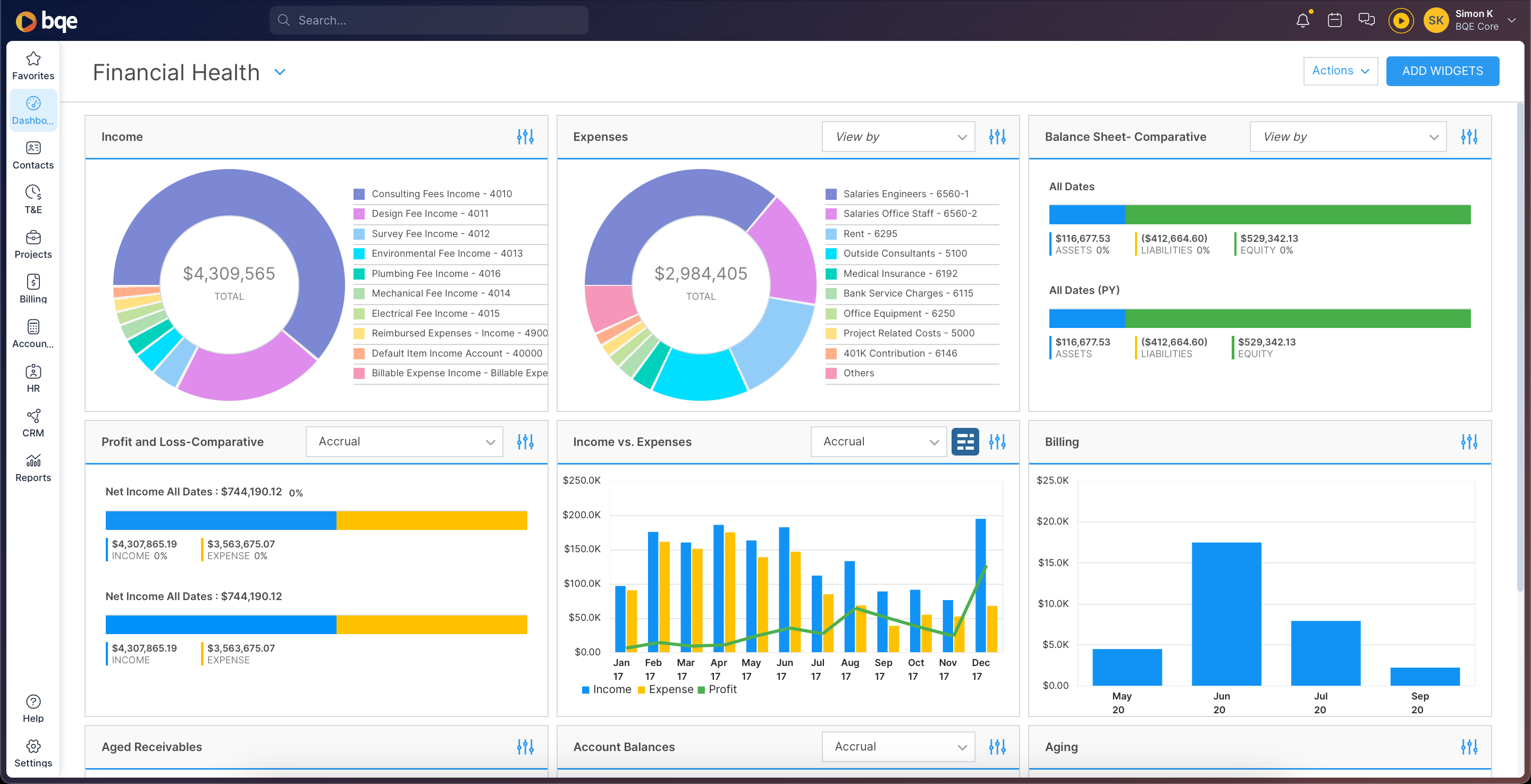Click the ADD WIDGETS button
The image size is (1531, 784).
click(x=1443, y=71)
